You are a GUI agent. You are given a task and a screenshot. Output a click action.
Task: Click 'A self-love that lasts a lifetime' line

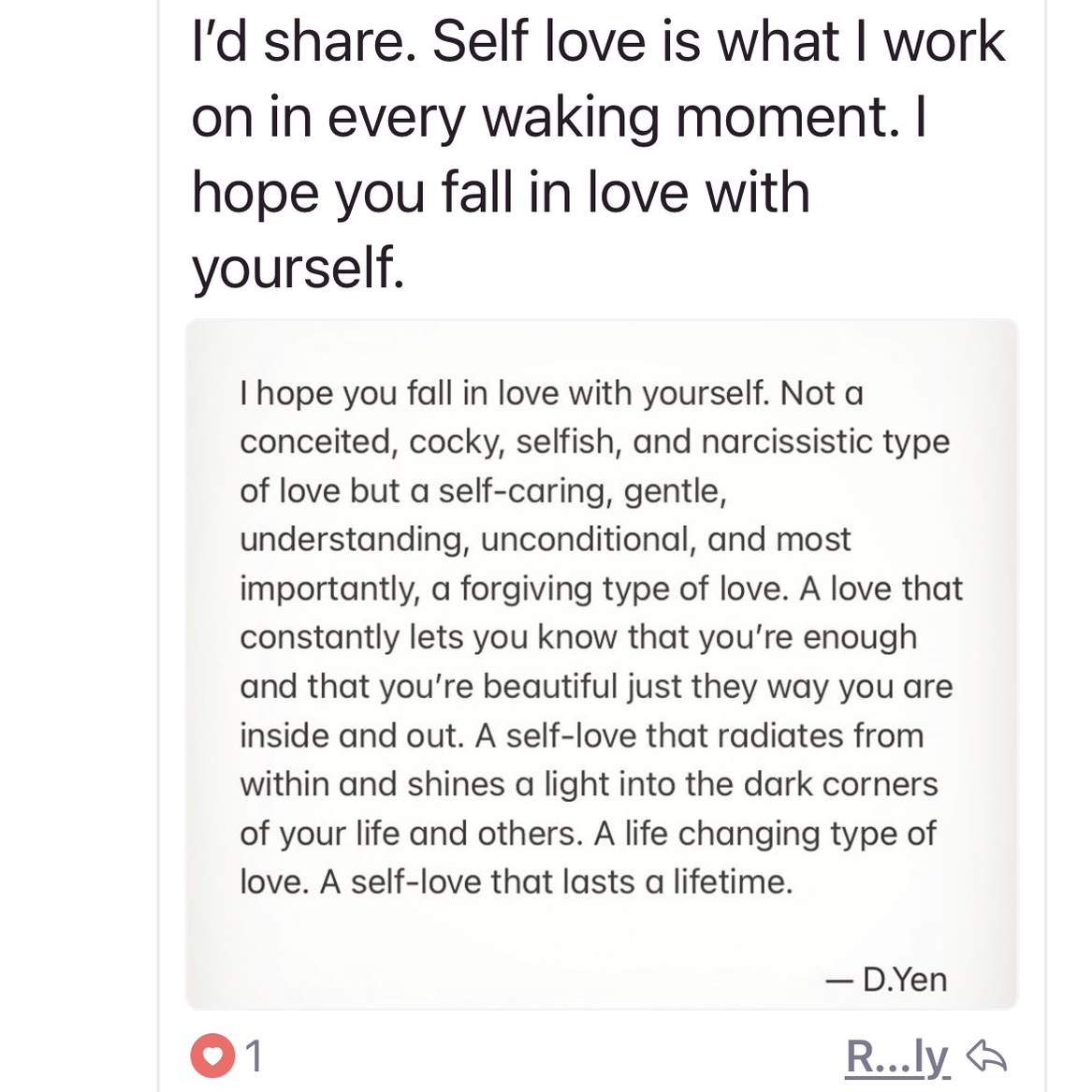557,882
